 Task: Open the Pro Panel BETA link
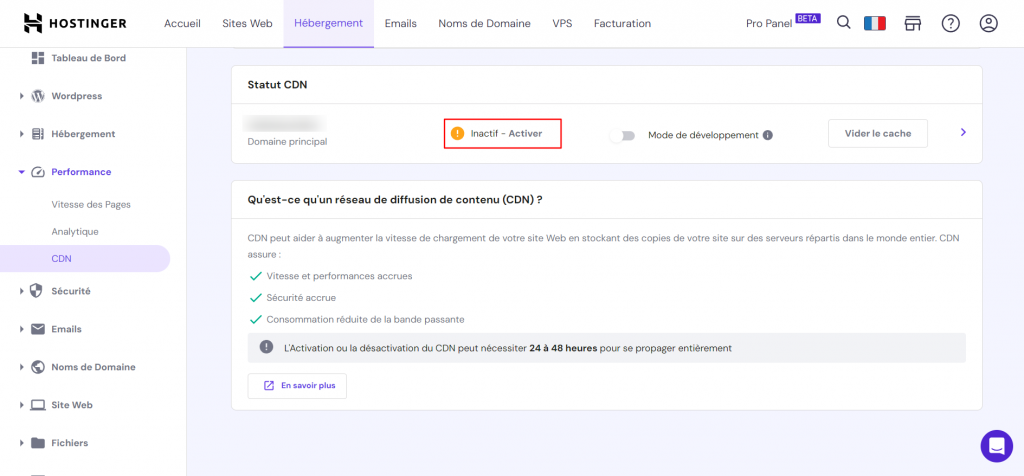point(783,22)
